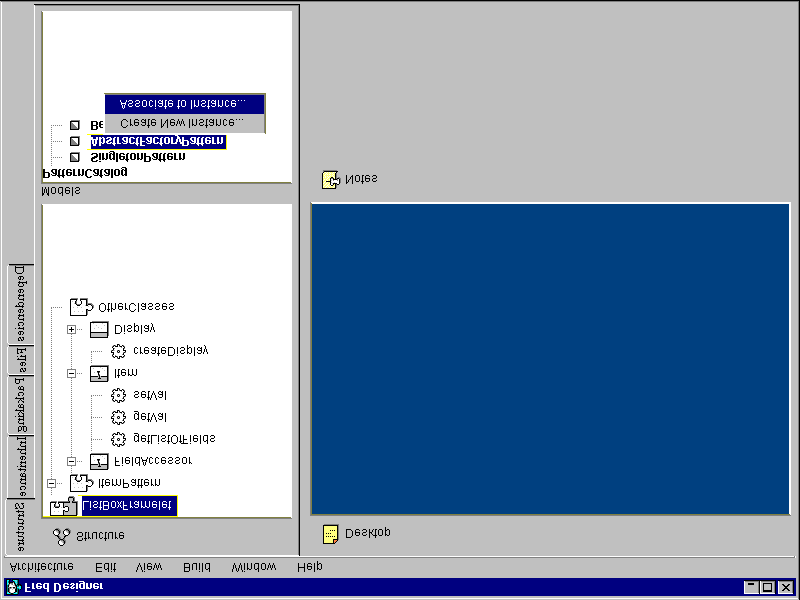The width and height of the screenshot is (800, 600).
Task: Open the Help menu
Action: coord(310,567)
